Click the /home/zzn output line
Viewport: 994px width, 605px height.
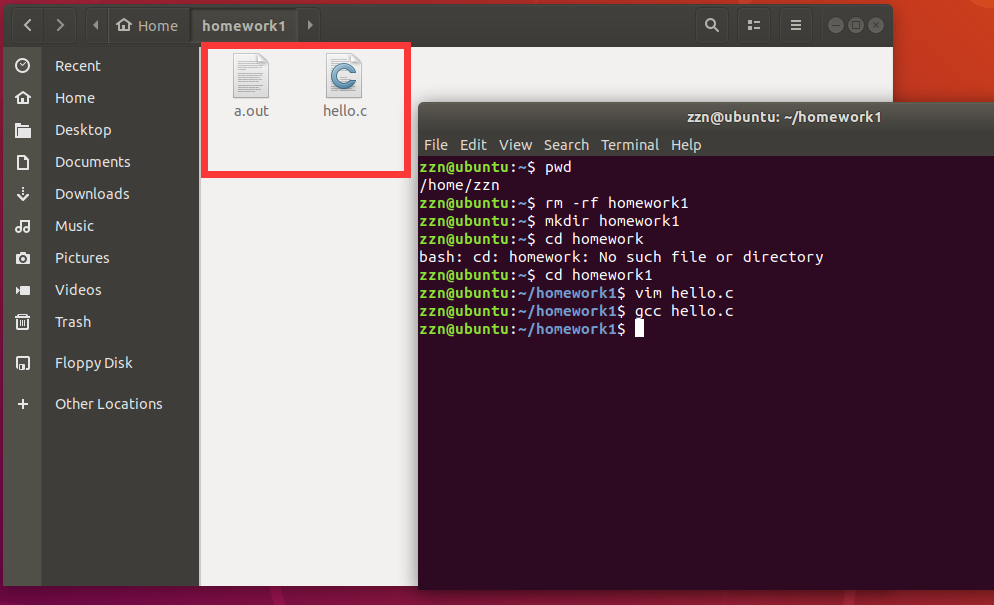[460, 185]
